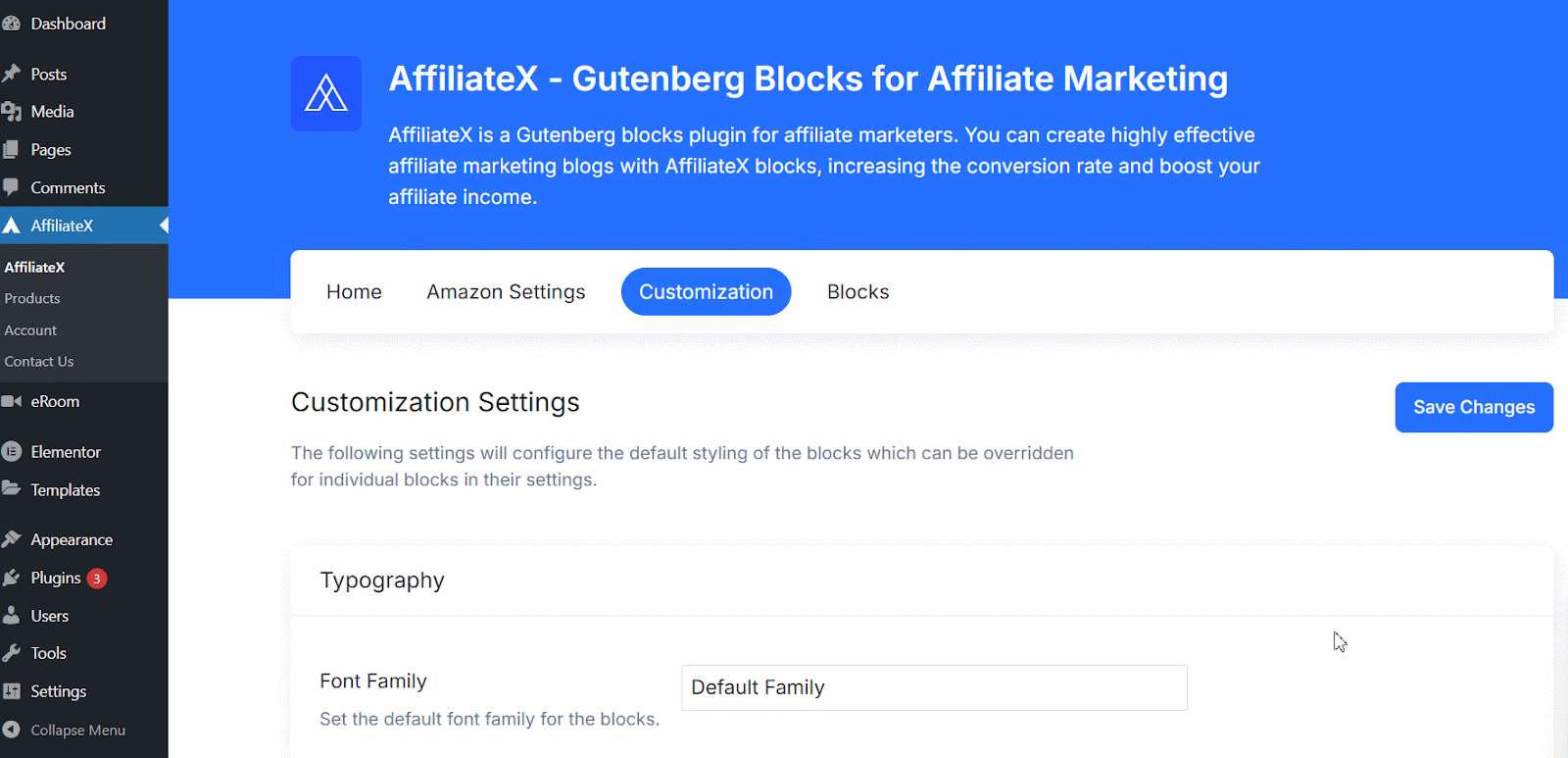Collapse the AffiliateX menu arrow
The image size is (1568, 758).
pyautogui.click(x=163, y=225)
